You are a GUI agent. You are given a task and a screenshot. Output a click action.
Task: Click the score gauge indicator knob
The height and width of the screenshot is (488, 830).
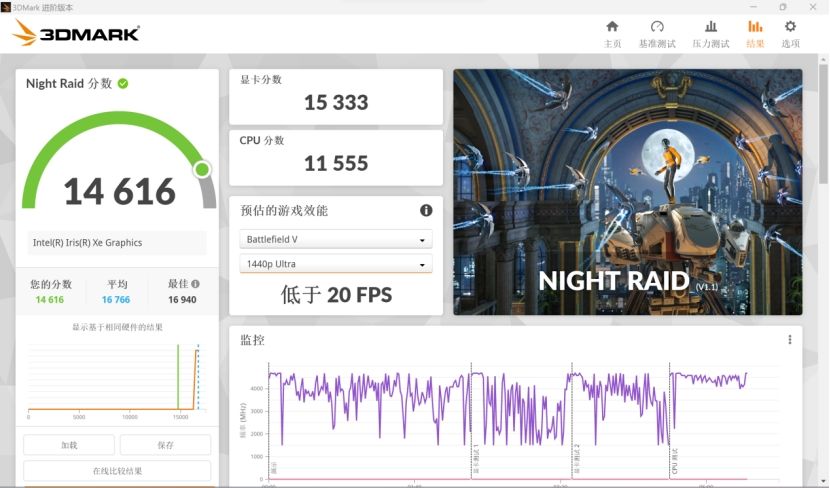202,169
